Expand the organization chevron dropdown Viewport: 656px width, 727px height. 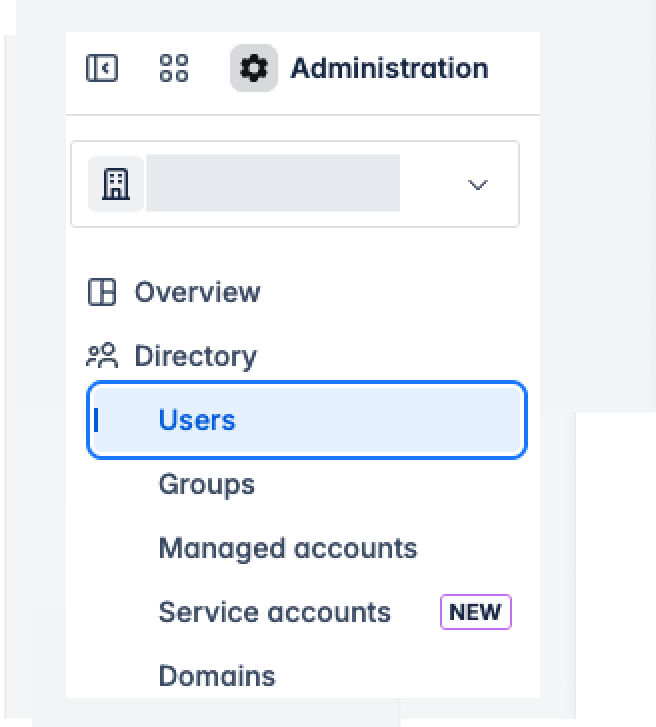point(478,185)
